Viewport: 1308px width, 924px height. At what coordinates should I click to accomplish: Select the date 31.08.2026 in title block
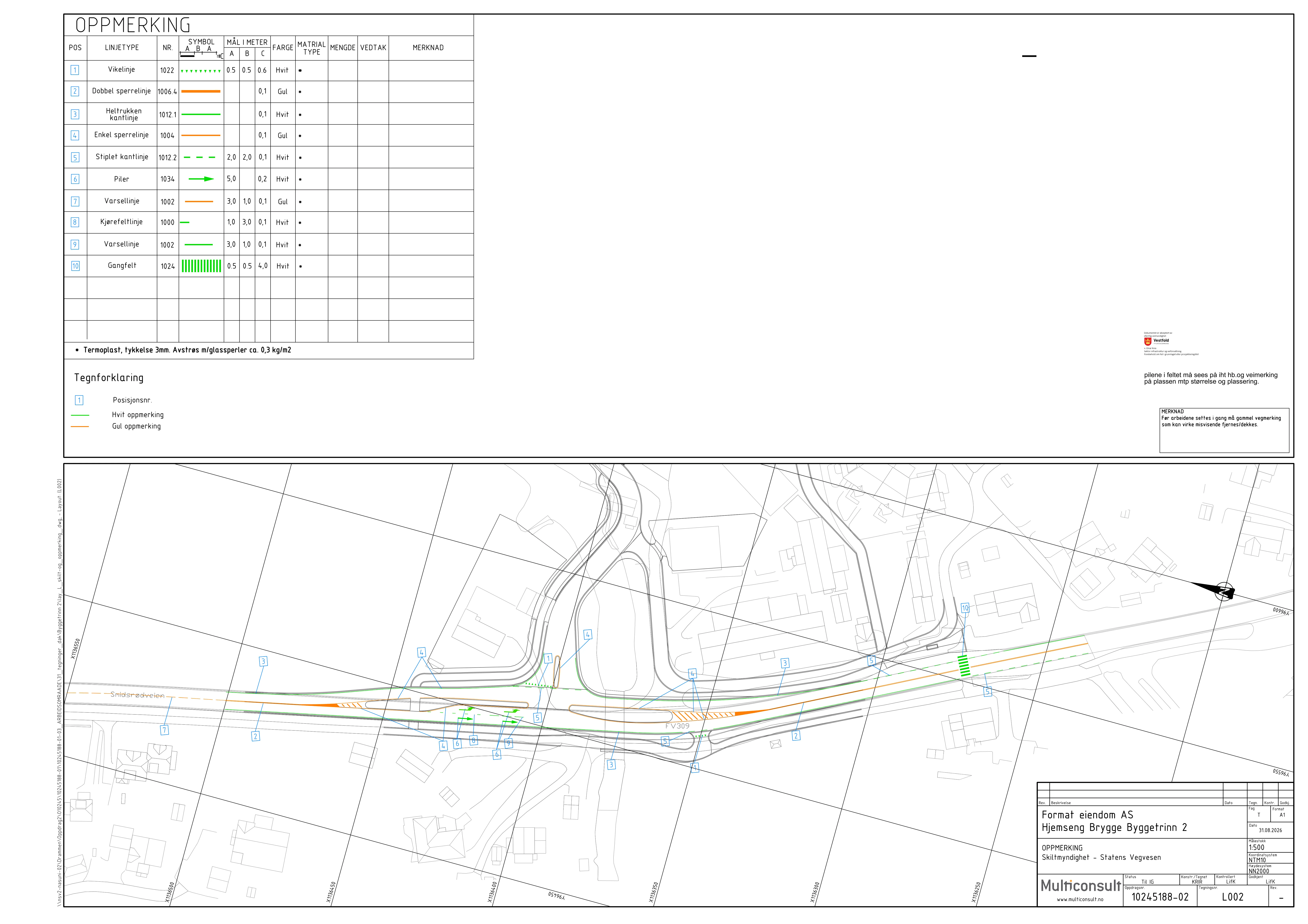pyautogui.click(x=1270, y=831)
